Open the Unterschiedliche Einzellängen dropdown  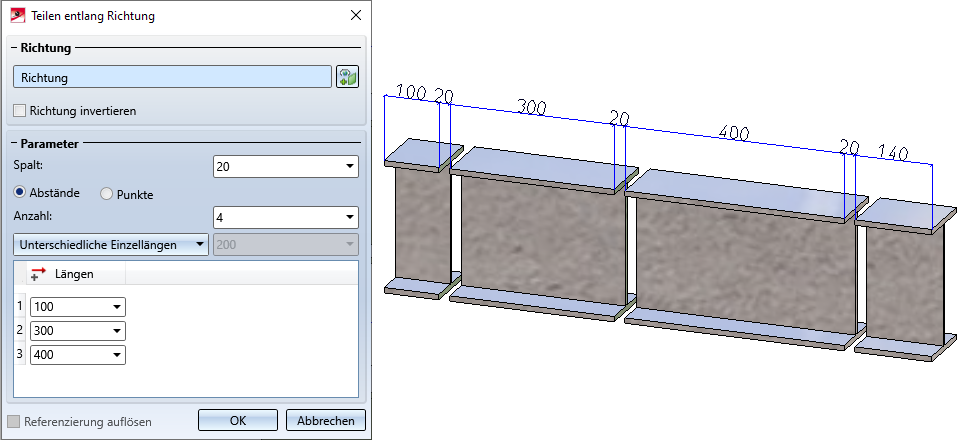(110, 244)
